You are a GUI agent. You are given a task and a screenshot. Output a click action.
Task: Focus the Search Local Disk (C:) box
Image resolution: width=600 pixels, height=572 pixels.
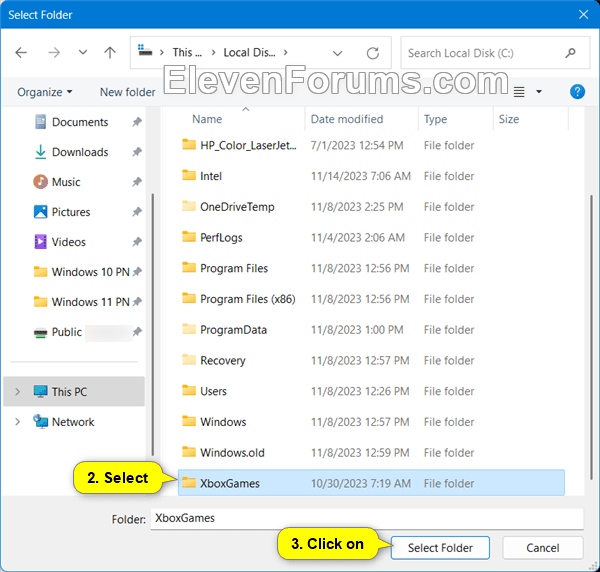click(x=495, y=53)
